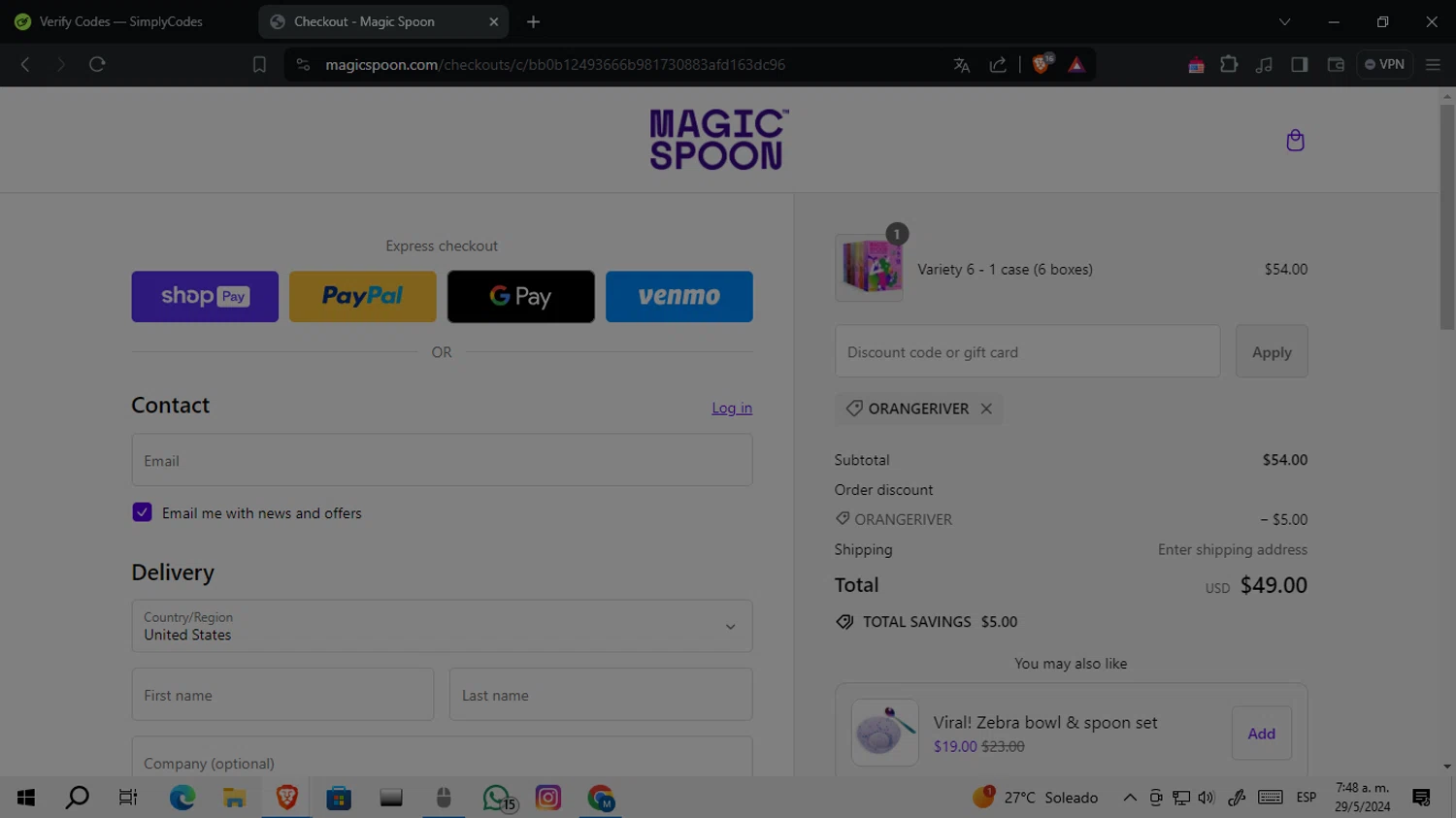1456x818 pixels.
Task: Open File Explorer from taskbar
Action: click(x=234, y=798)
